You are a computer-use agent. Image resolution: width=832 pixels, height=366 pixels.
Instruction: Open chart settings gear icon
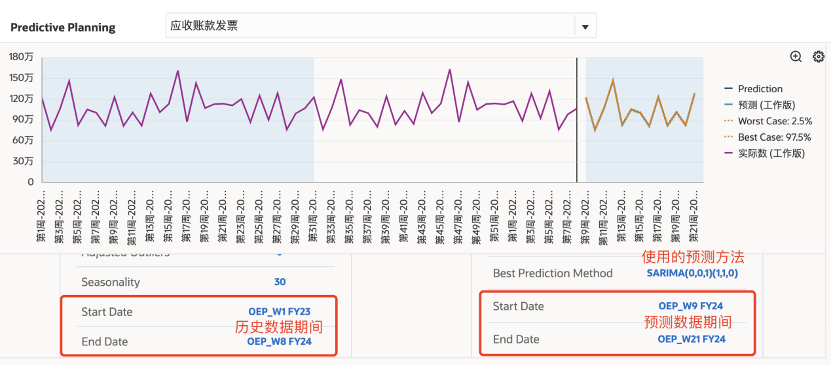click(819, 57)
